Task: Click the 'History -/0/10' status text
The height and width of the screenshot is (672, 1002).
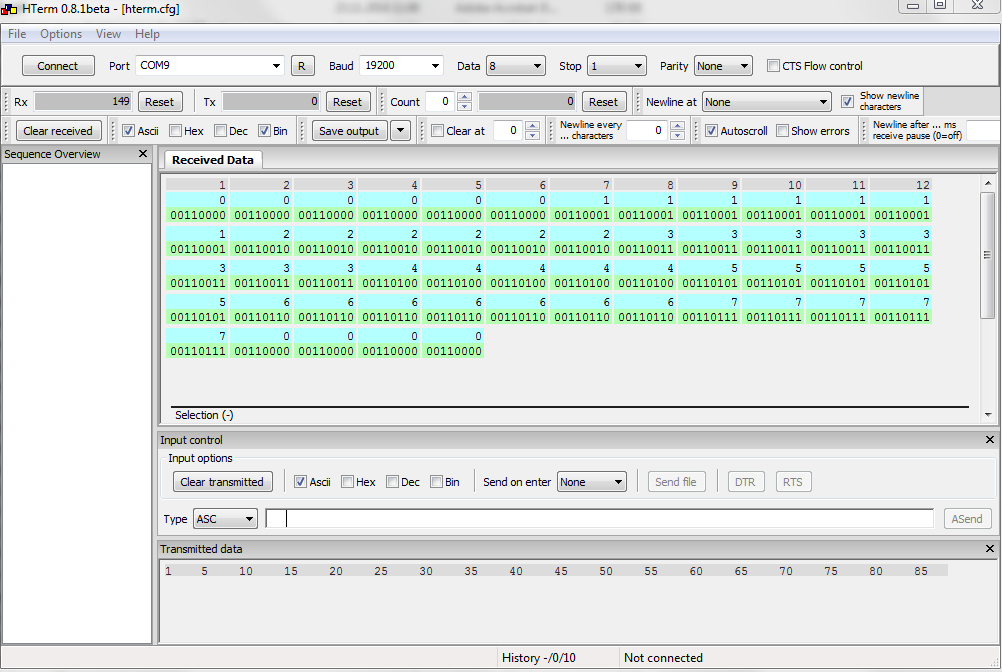Action: (x=539, y=657)
